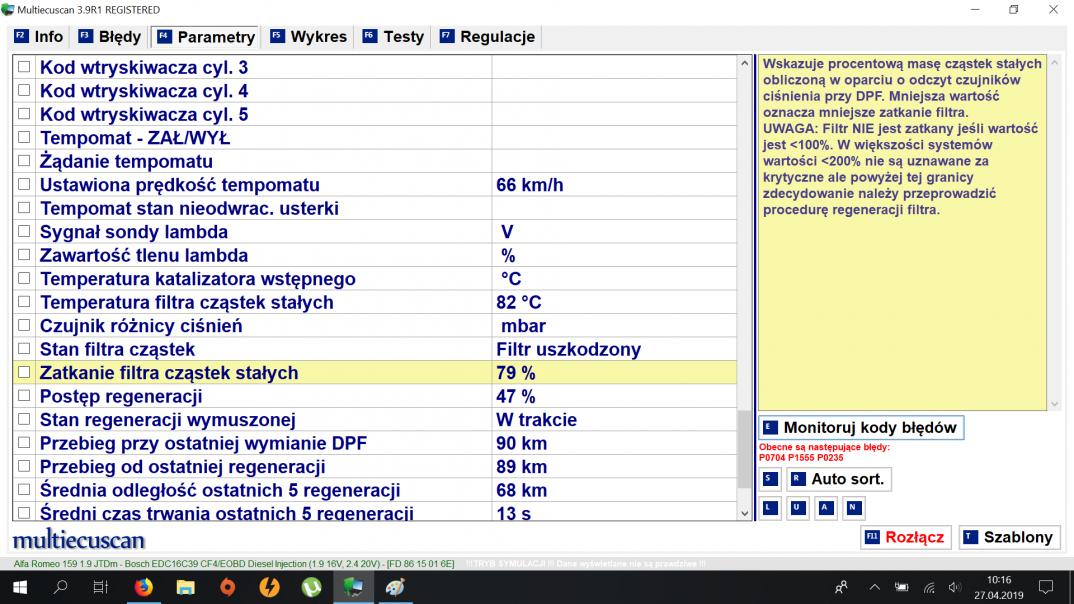Enable the Postęp regeneracji checkbox

tap(24, 397)
